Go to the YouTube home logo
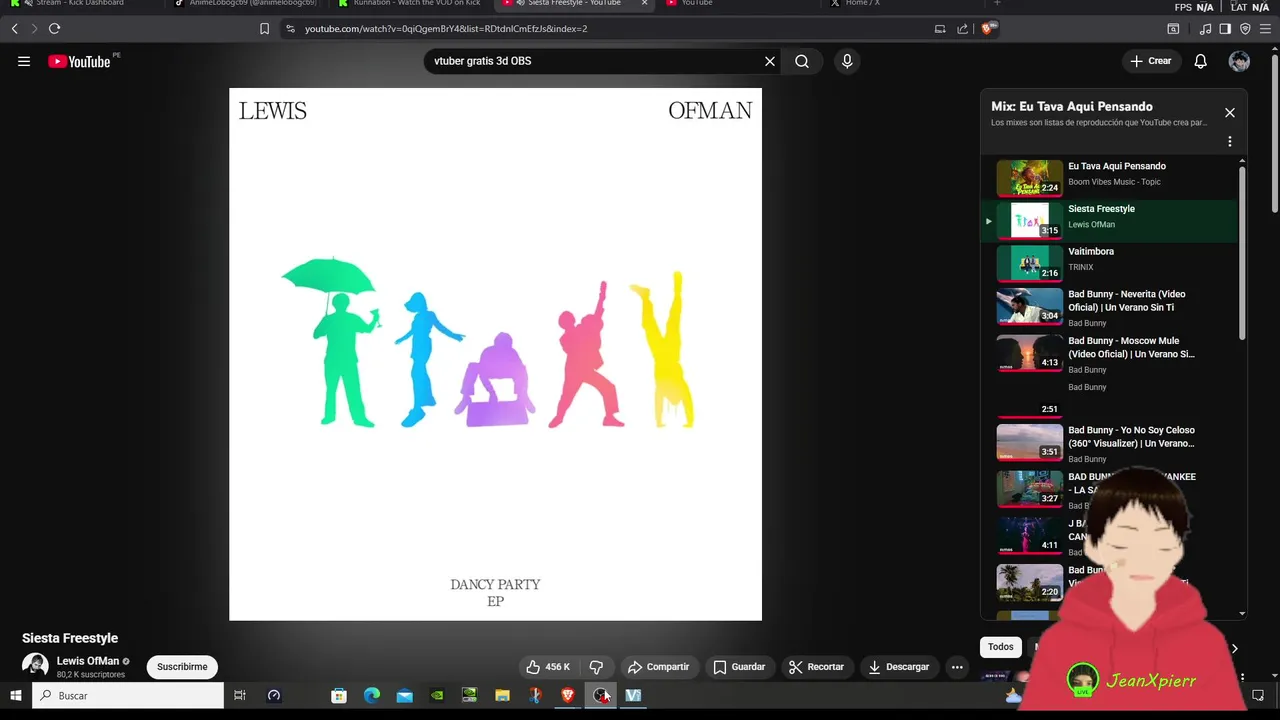The width and height of the screenshot is (1280, 720). click(x=79, y=61)
